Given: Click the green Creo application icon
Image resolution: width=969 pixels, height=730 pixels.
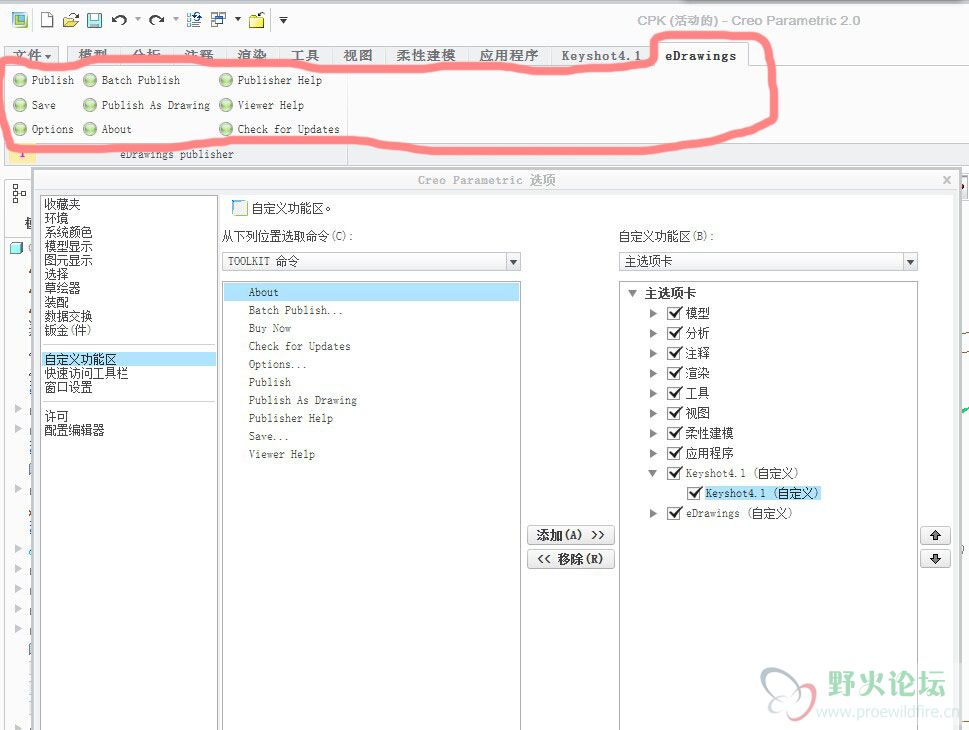Looking at the screenshot, I should point(20,20).
